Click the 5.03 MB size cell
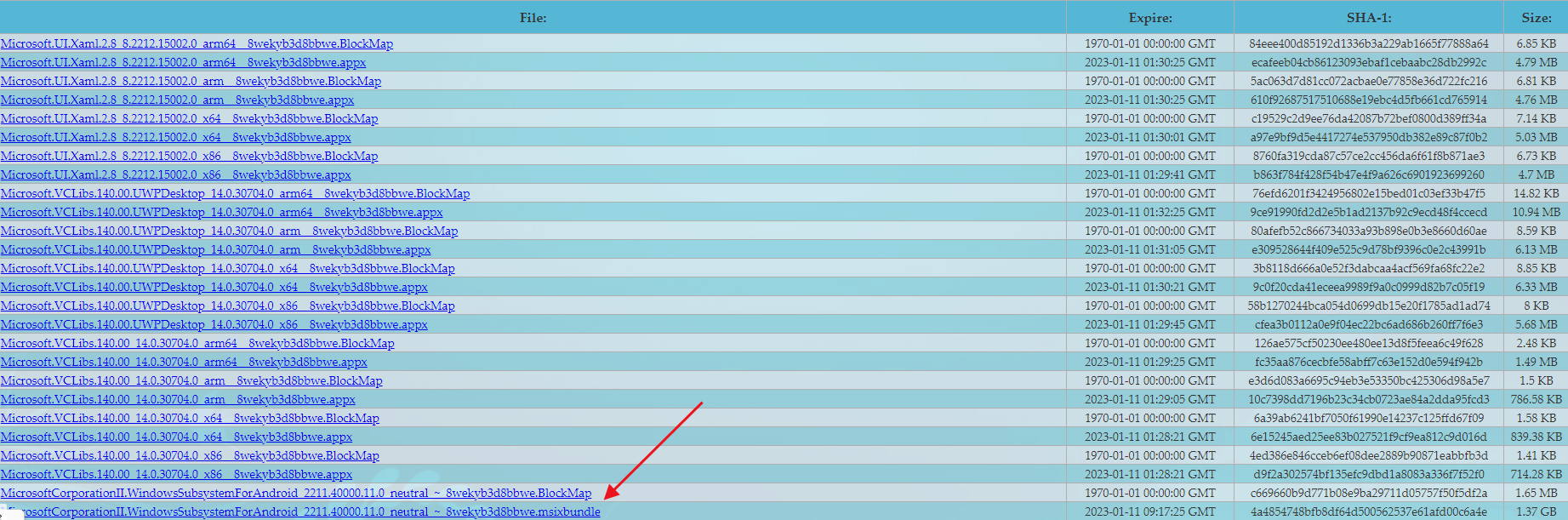This screenshot has height=520, width=1568. tap(1537, 137)
